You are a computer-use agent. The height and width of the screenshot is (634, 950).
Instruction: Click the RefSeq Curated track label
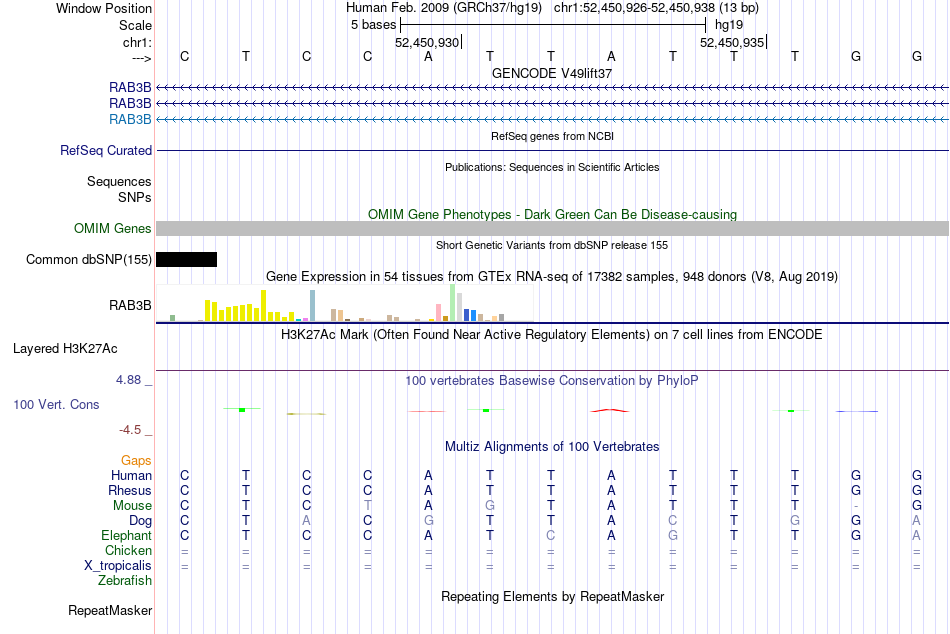106,150
